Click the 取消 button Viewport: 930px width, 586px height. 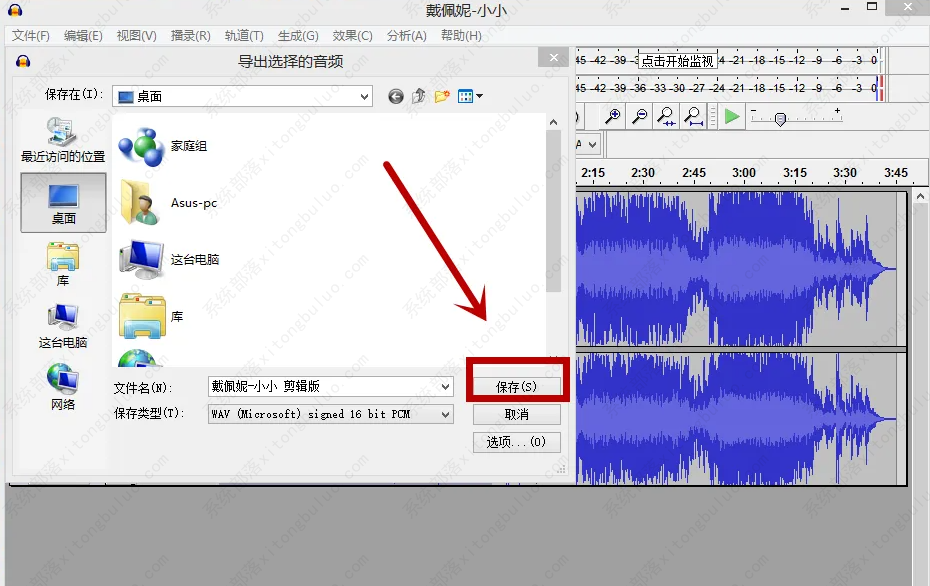tap(517, 415)
